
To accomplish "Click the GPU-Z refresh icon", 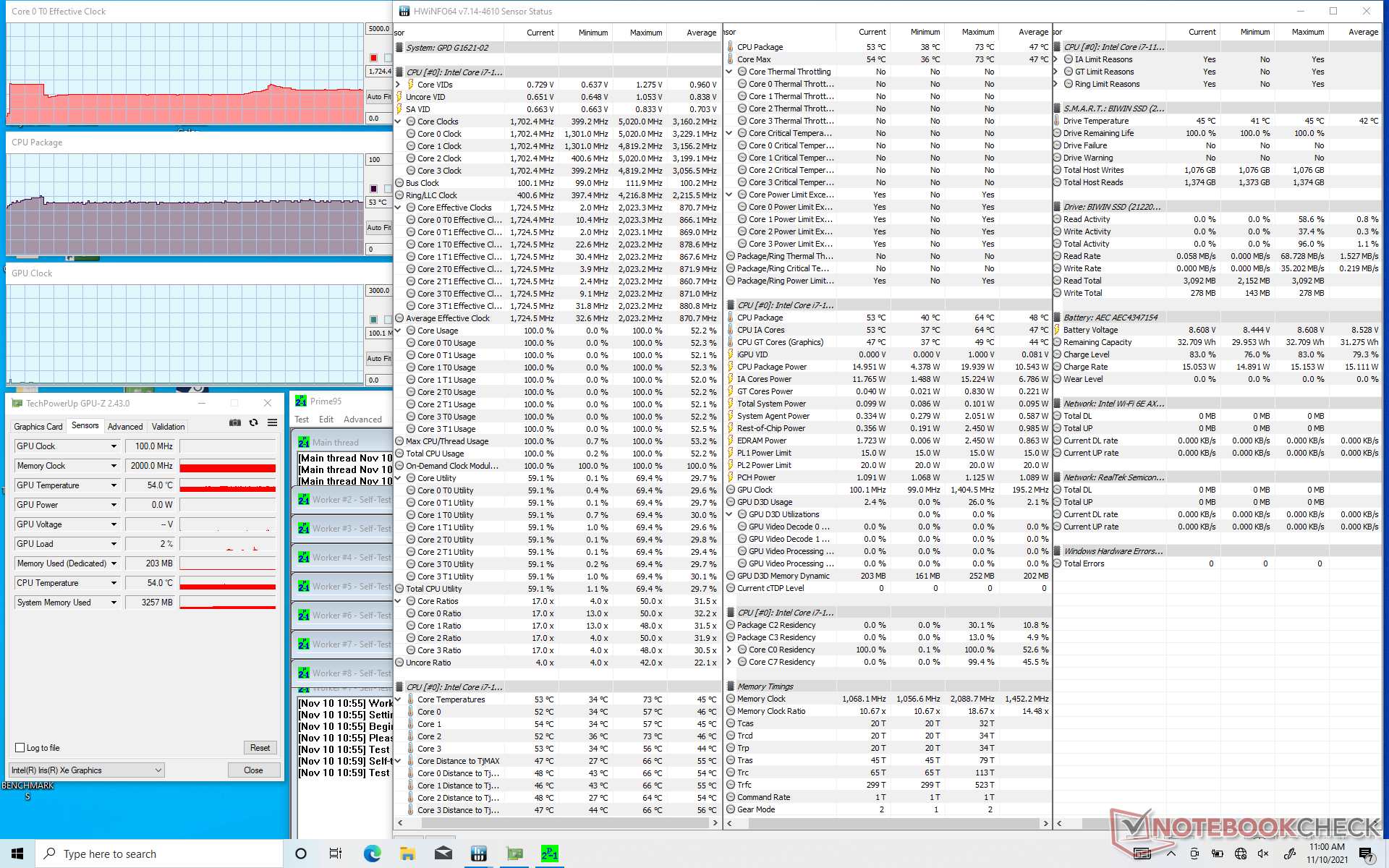I will 253,423.
